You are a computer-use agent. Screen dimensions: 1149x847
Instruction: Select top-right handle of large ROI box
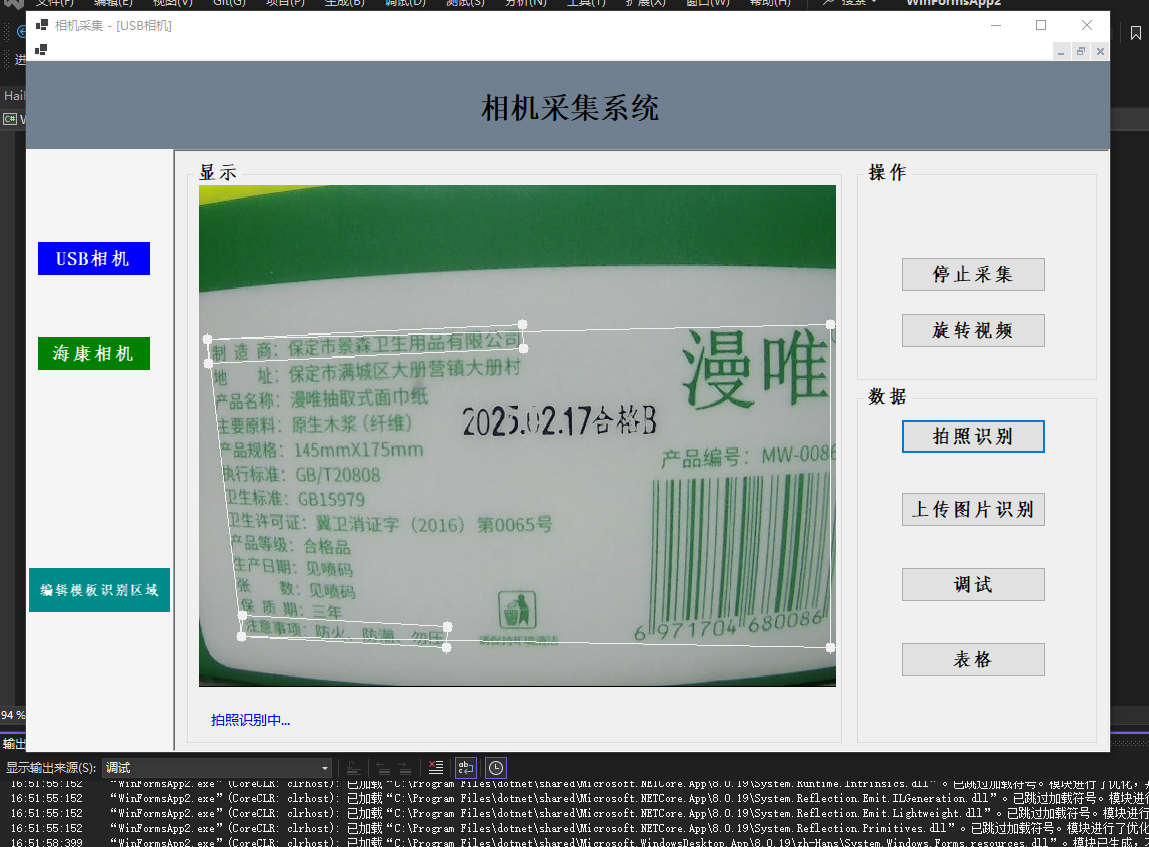pos(830,324)
